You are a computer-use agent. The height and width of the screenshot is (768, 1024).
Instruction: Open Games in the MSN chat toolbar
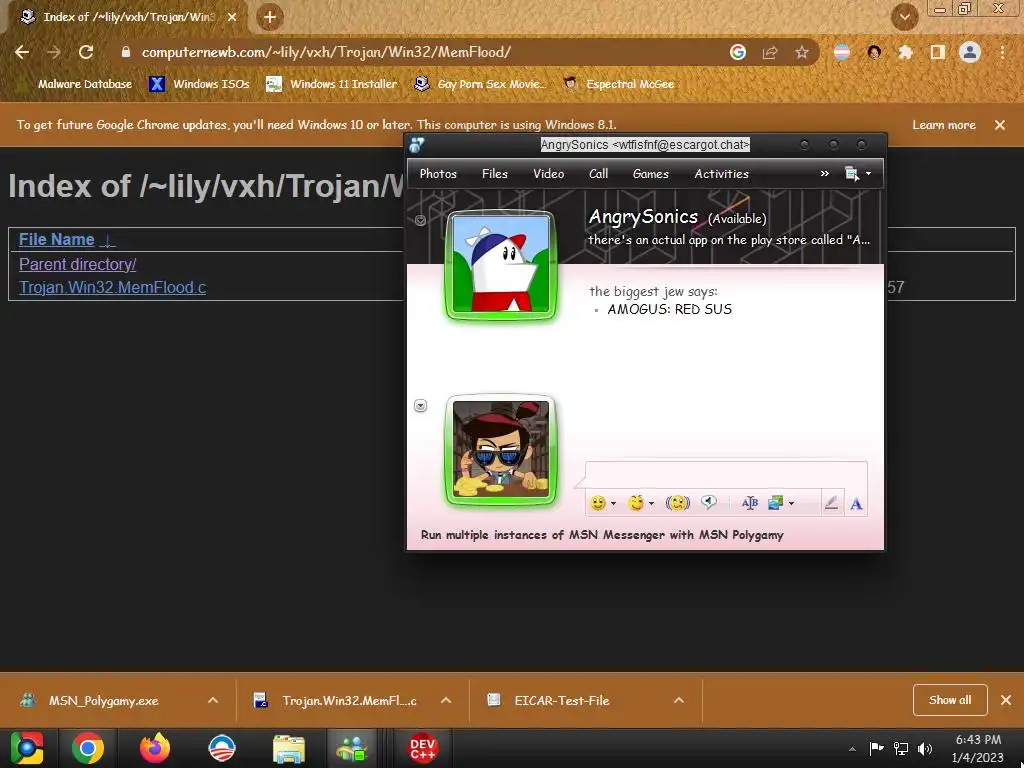coord(650,174)
